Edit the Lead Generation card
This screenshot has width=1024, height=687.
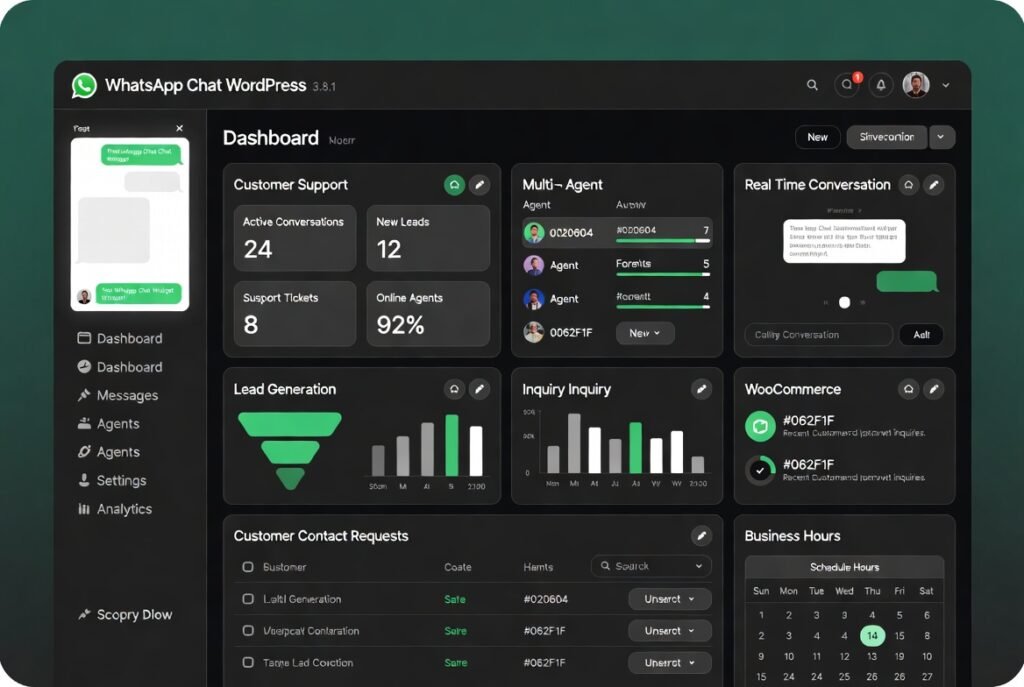[x=479, y=389]
